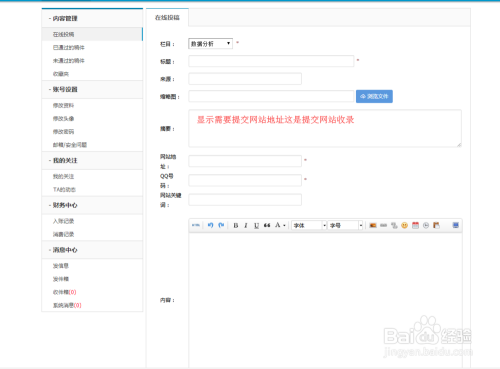500x369 pixels.
Task: Insert a blockquote with the quote icon
Action: click(x=267, y=225)
